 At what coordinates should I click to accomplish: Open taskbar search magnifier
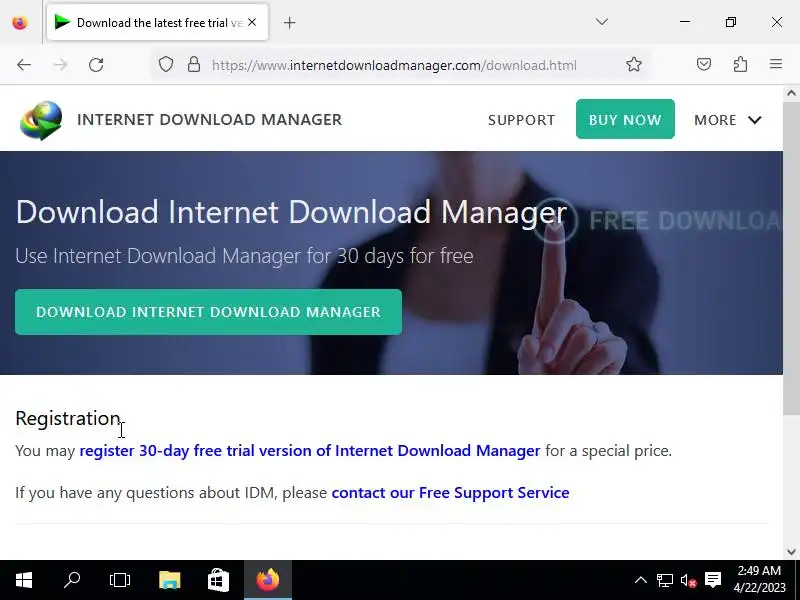(x=72, y=580)
